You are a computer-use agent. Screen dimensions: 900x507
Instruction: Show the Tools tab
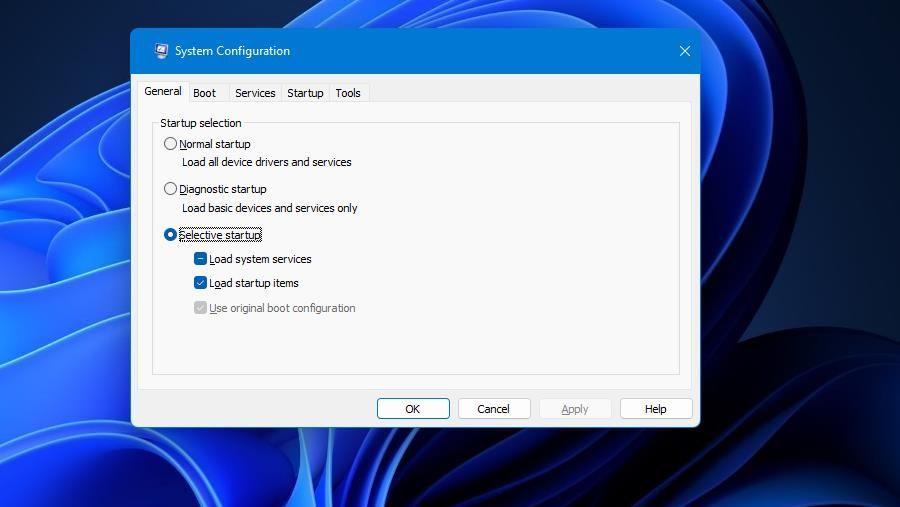click(348, 93)
